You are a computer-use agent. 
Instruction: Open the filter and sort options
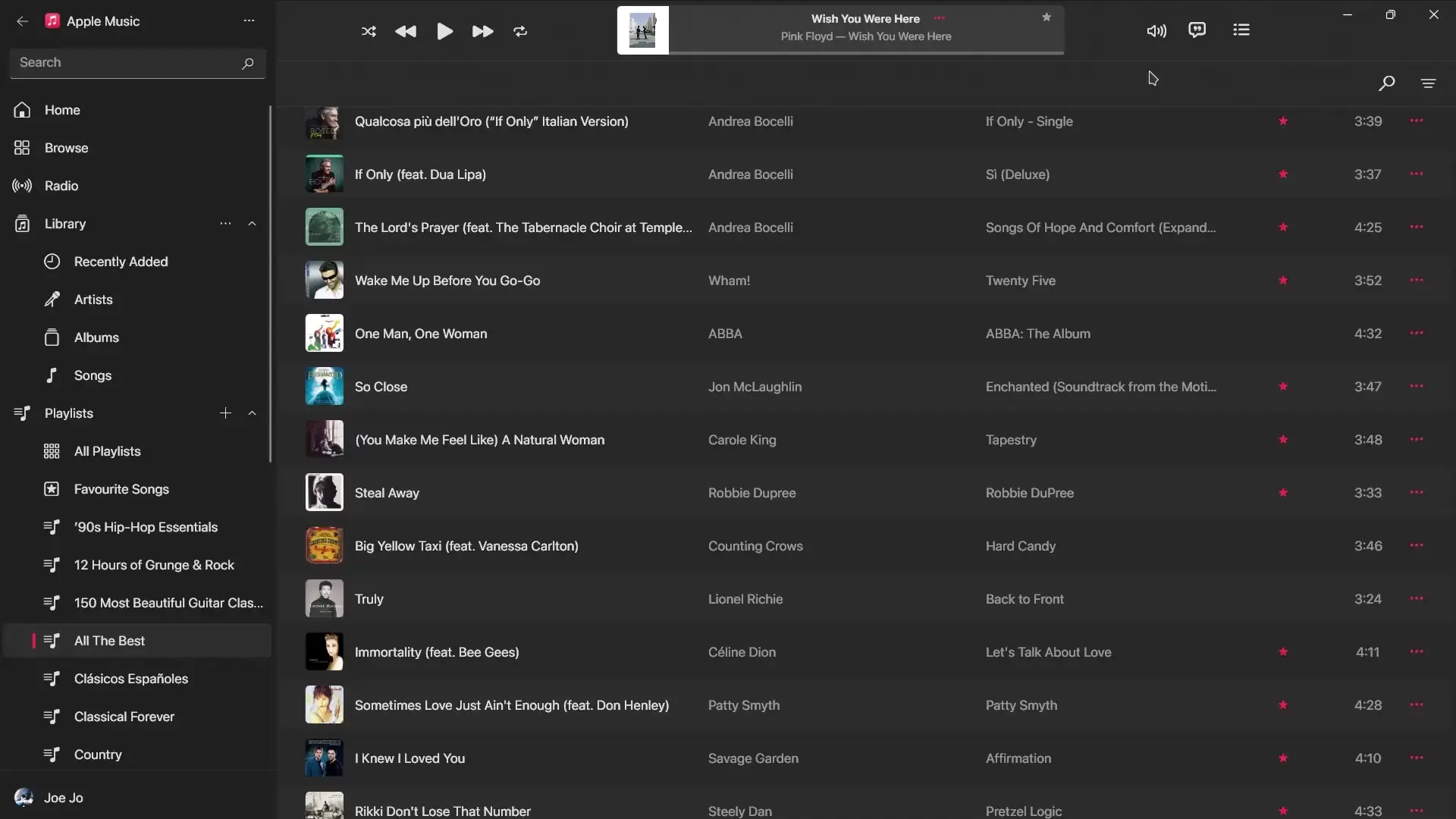(x=1429, y=83)
